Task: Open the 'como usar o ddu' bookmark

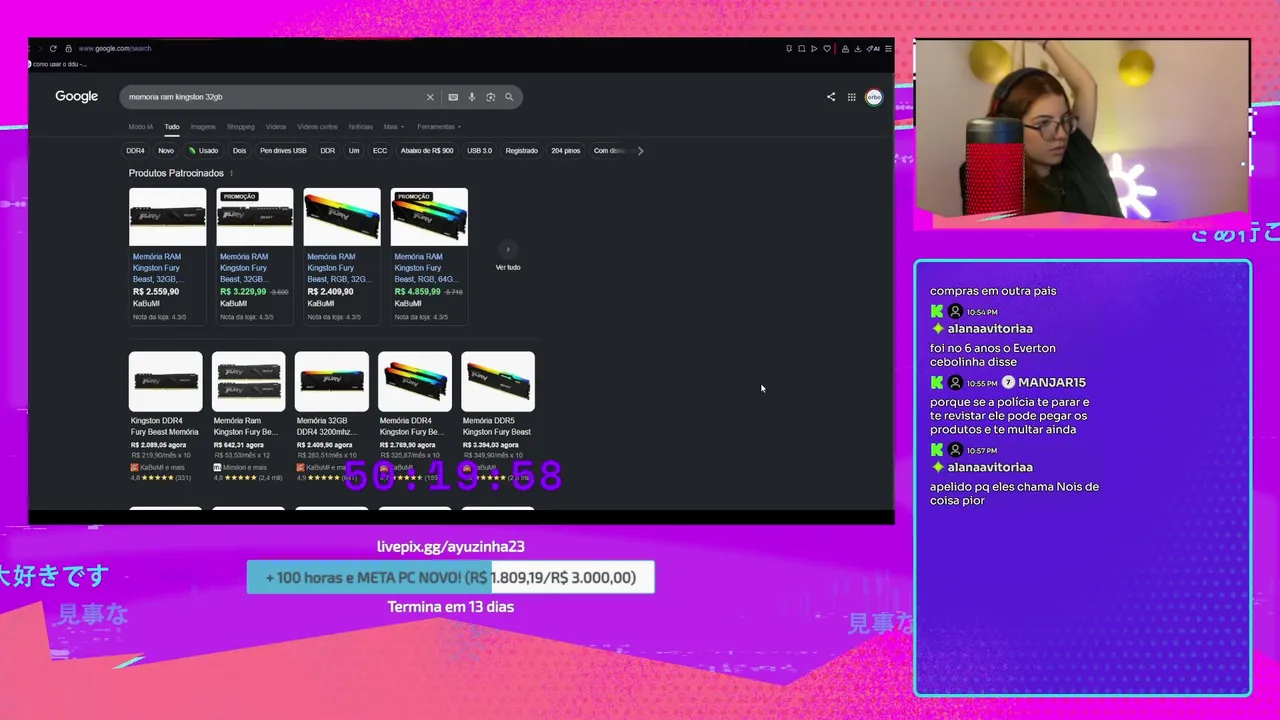Action: [x=60, y=64]
